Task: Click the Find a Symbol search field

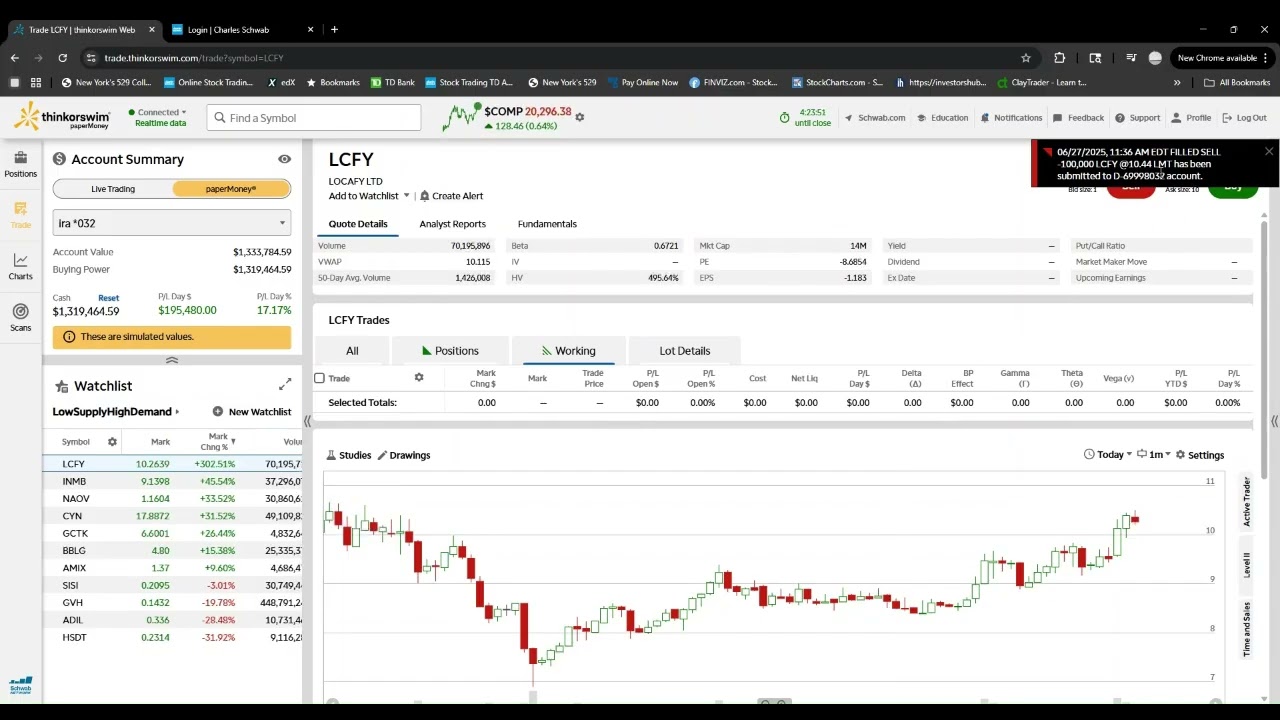Action: pyautogui.click(x=314, y=118)
